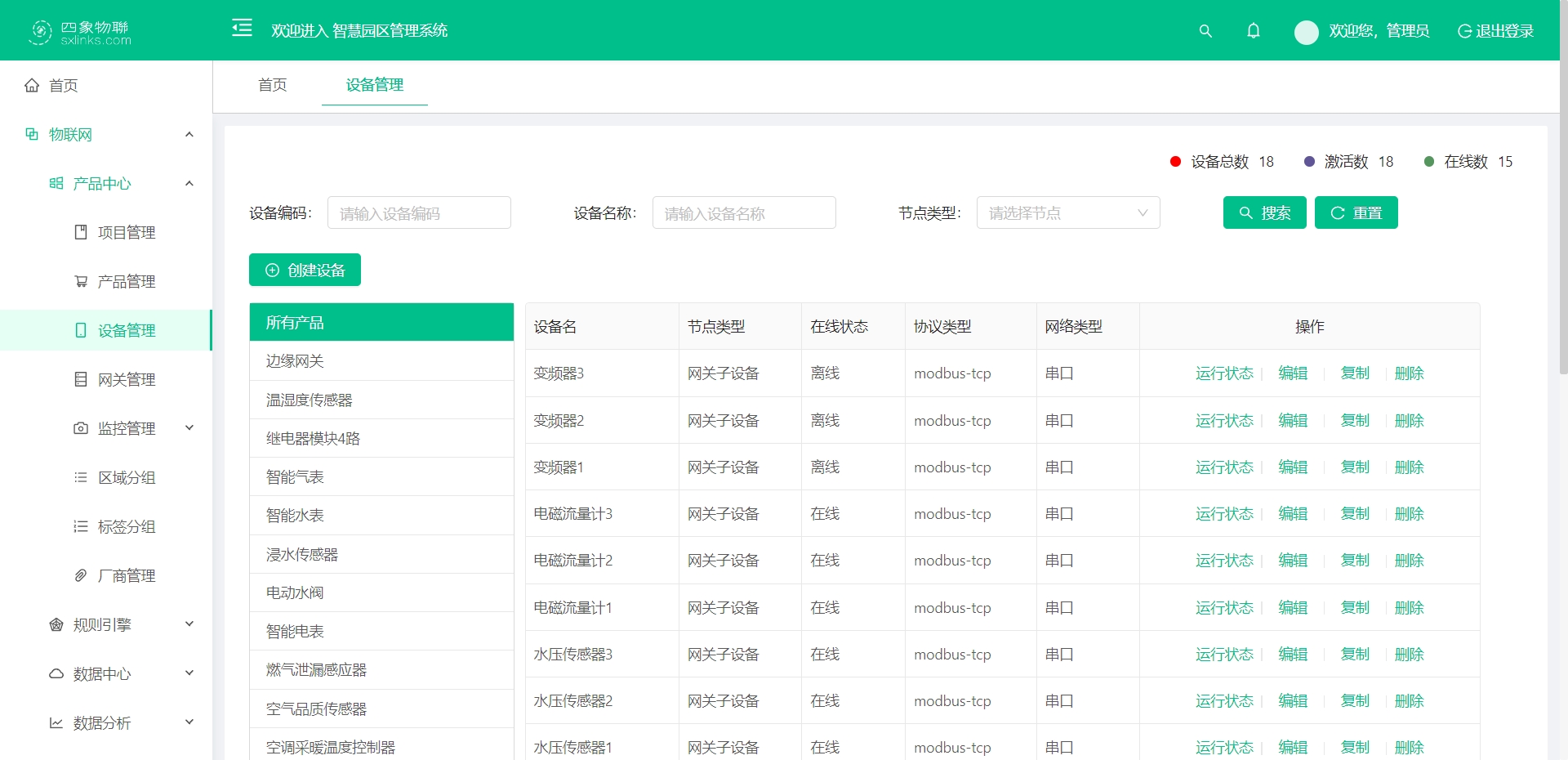Click the user avatar circle

click(1306, 32)
